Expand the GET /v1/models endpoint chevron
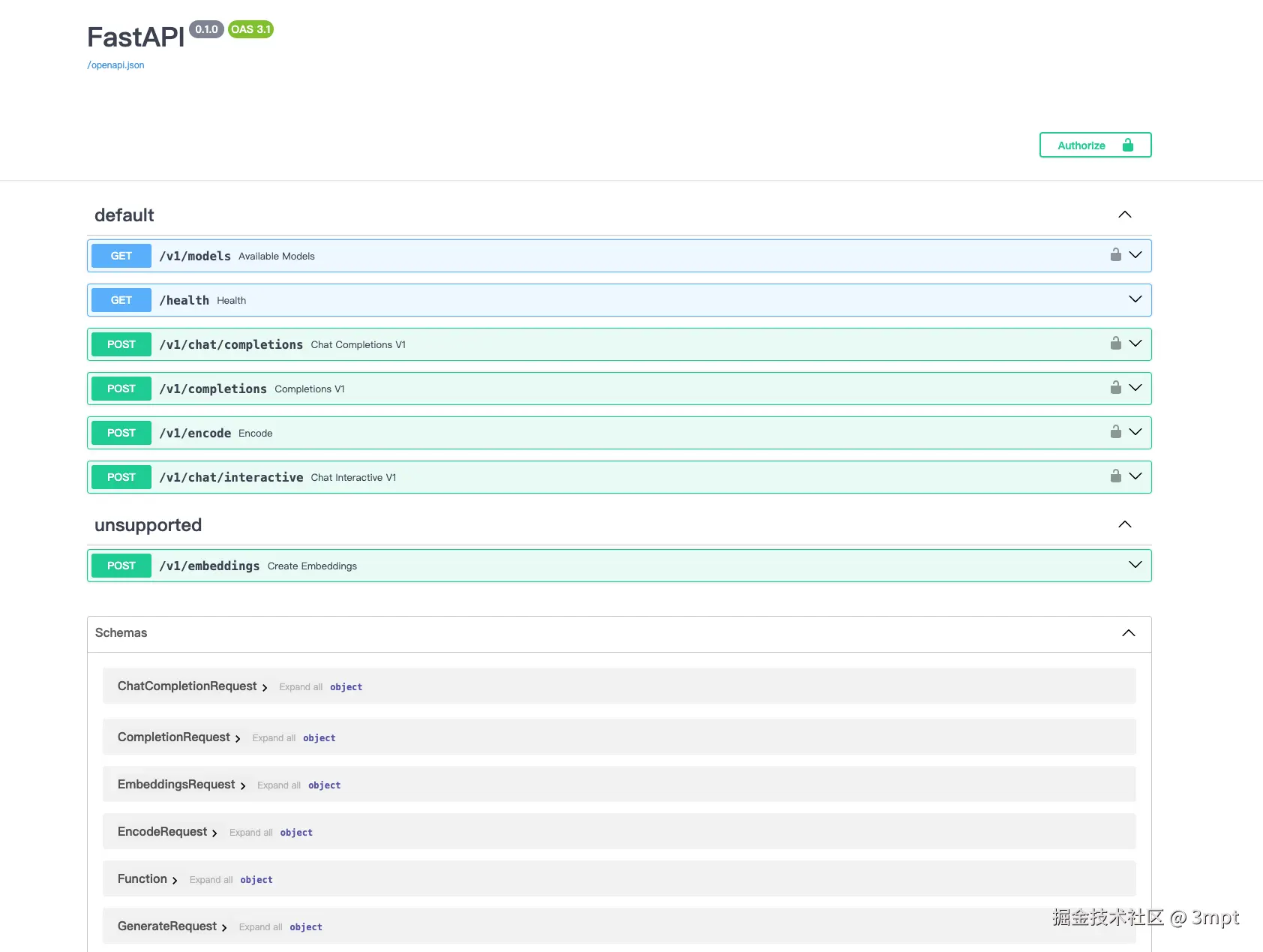Image resolution: width=1263 pixels, height=952 pixels. (x=1135, y=255)
